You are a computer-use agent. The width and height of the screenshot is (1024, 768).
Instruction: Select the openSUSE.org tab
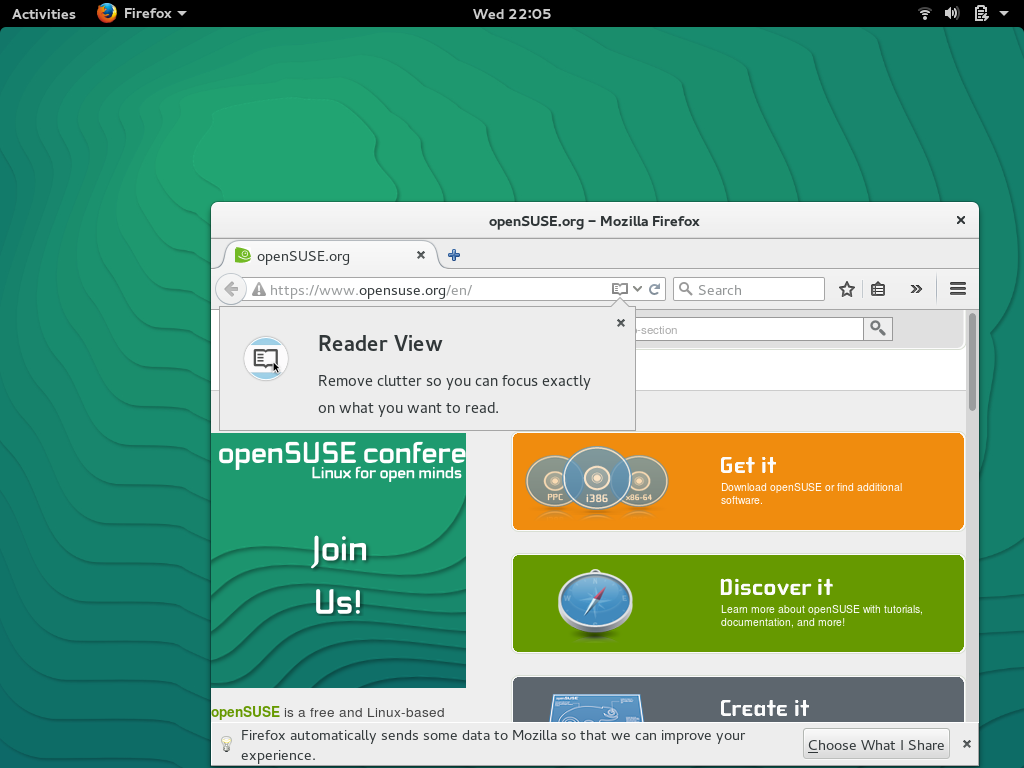330,255
